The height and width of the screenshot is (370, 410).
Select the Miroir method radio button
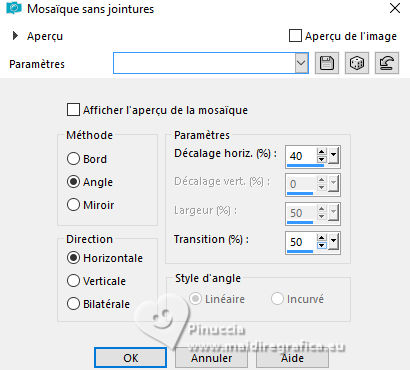point(73,205)
